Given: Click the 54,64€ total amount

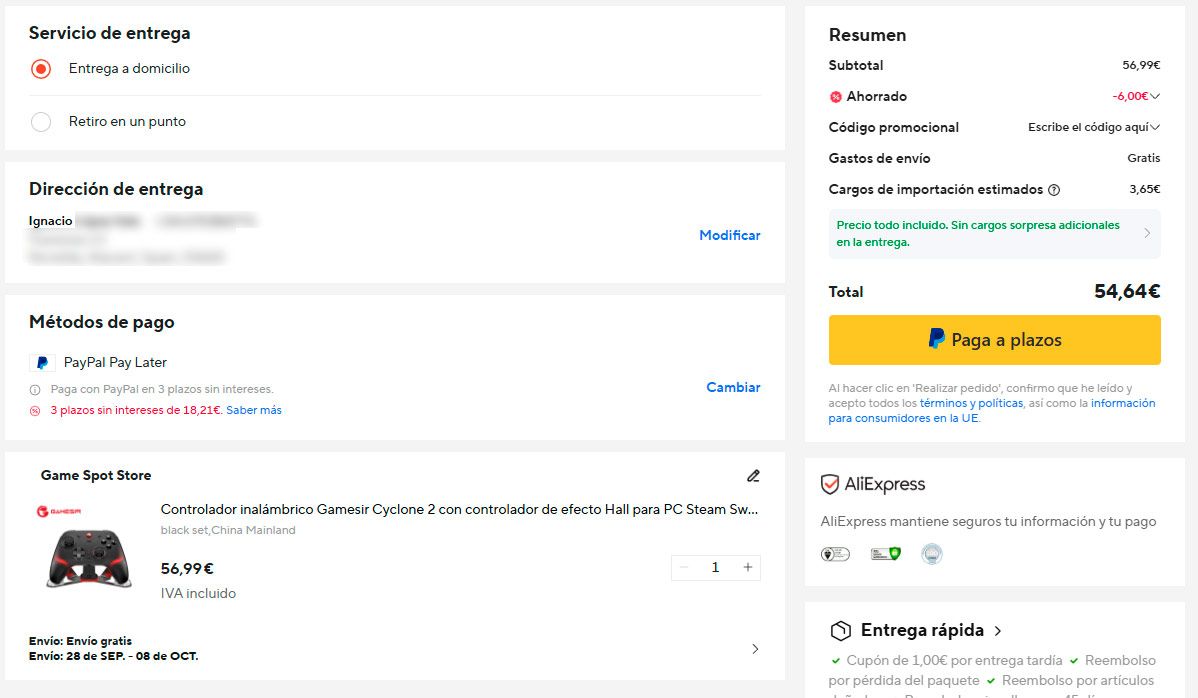Looking at the screenshot, I should [x=1127, y=292].
